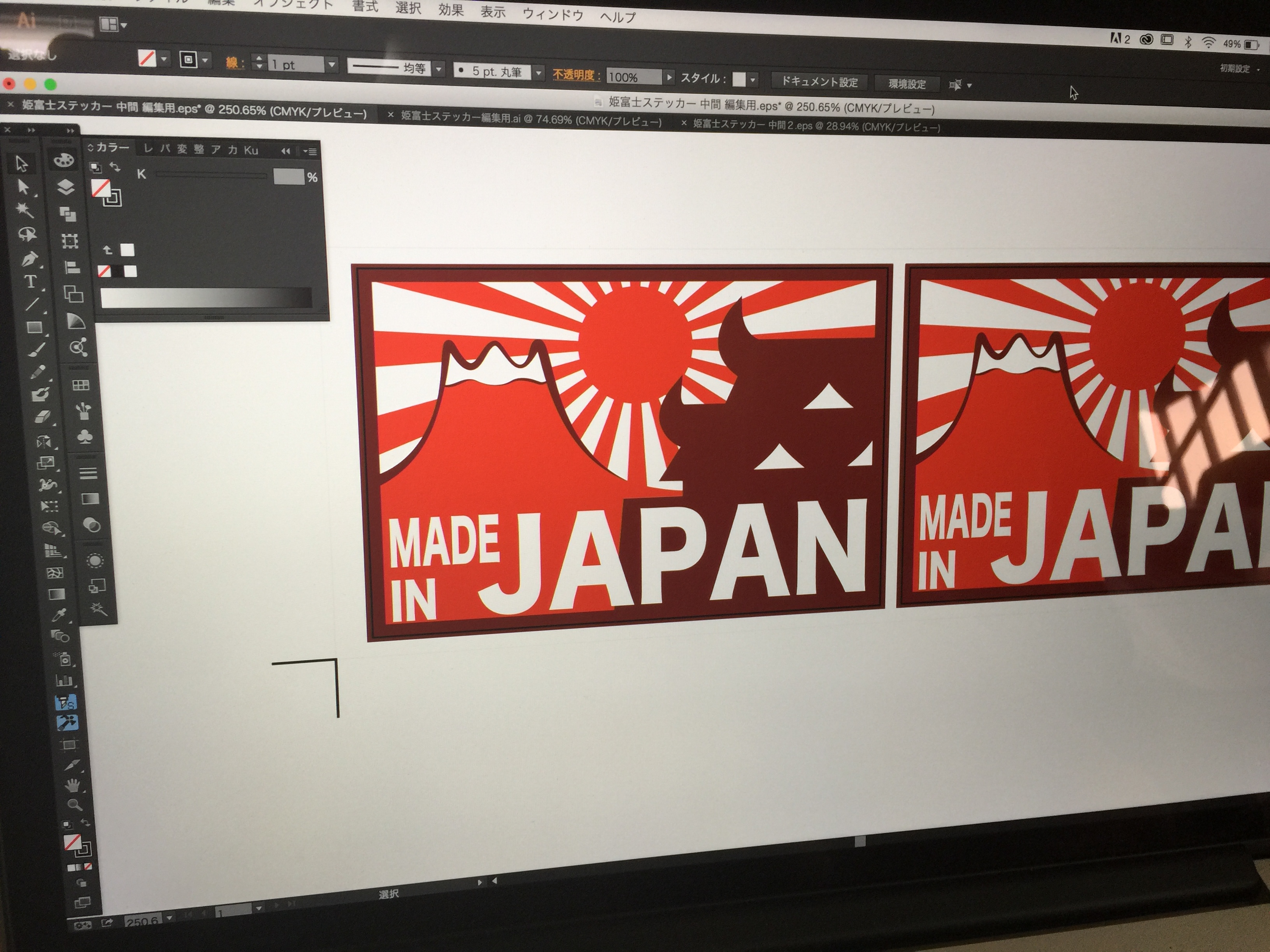Select the Mesh tool

pos(54,573)
